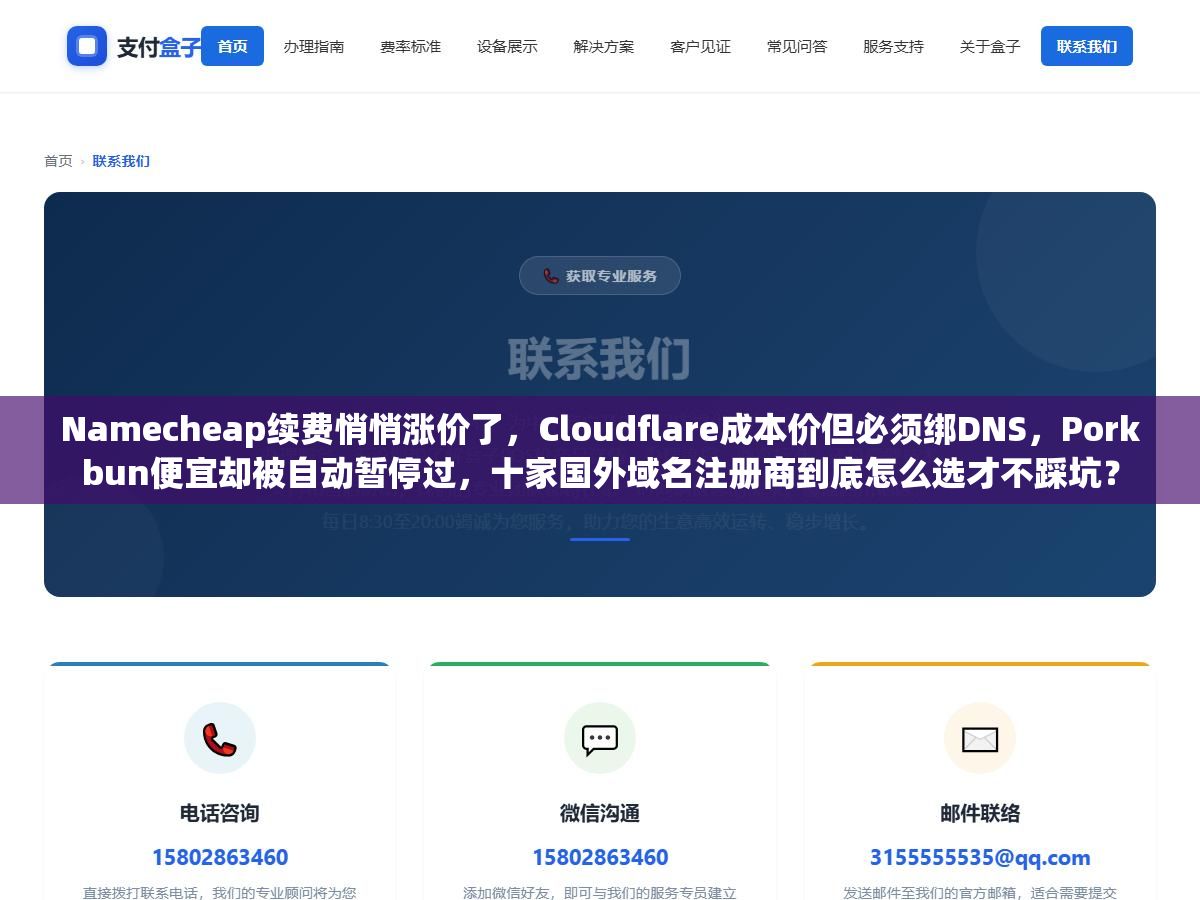
Task: Click phone number under 电话咨询
Action: coord(220,858)
